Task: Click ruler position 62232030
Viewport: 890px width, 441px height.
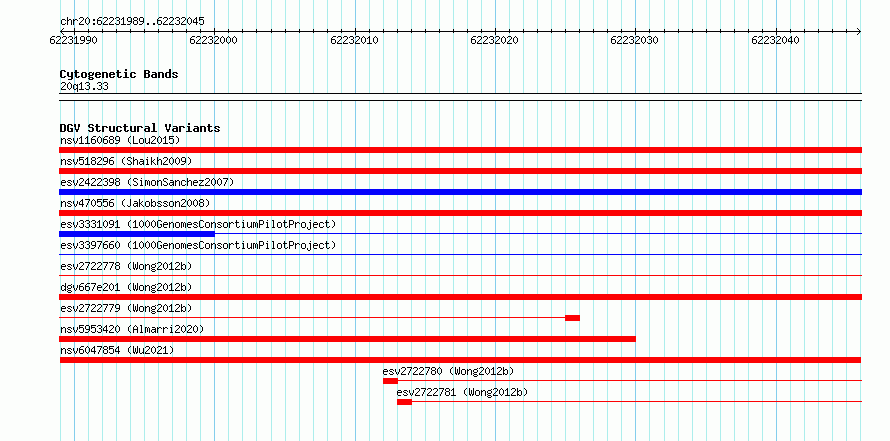Action: coord(635,40)
